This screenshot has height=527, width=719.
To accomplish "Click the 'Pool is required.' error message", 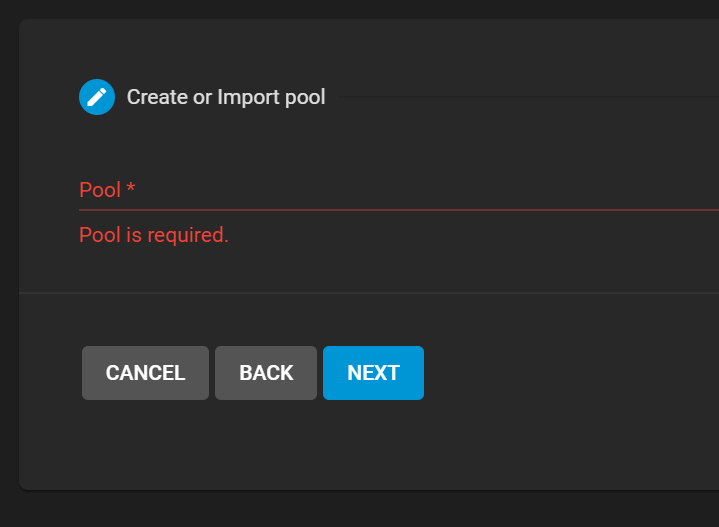I will point(154,235).
